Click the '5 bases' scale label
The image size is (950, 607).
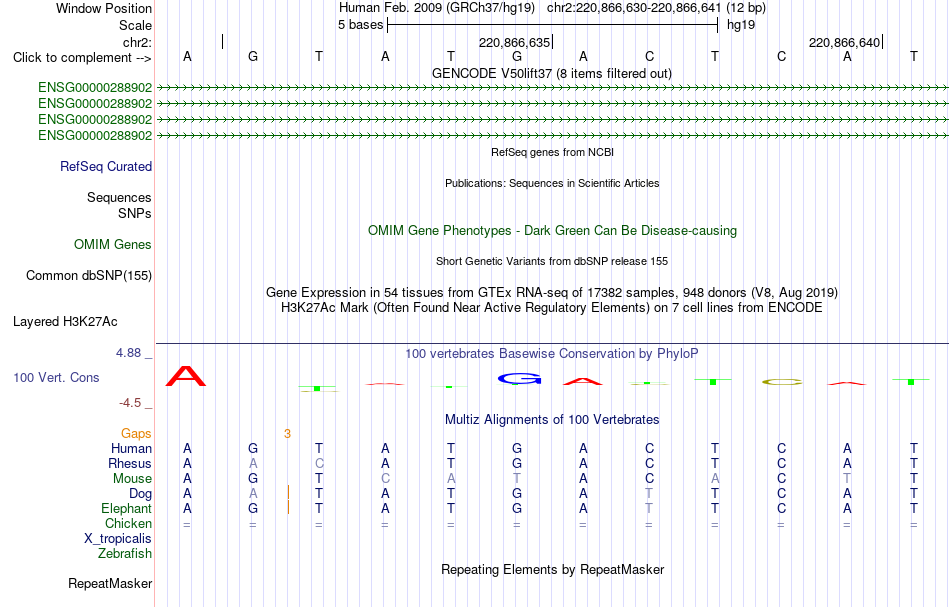coord(360,25)
